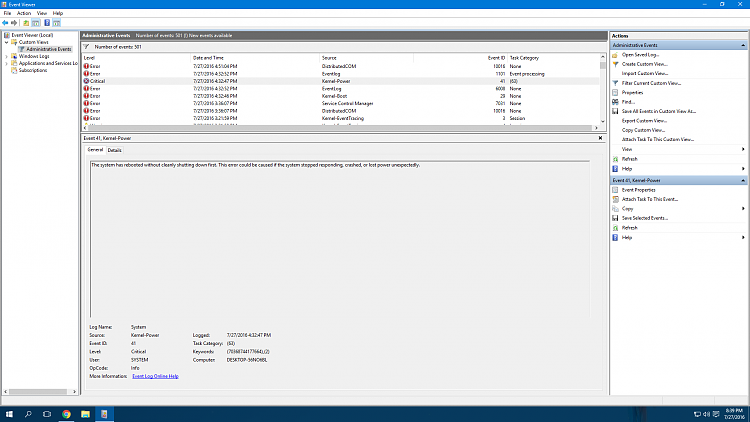Collapse the Custom Views tree node
Screen dimensions: 750x422
(7, 42)
